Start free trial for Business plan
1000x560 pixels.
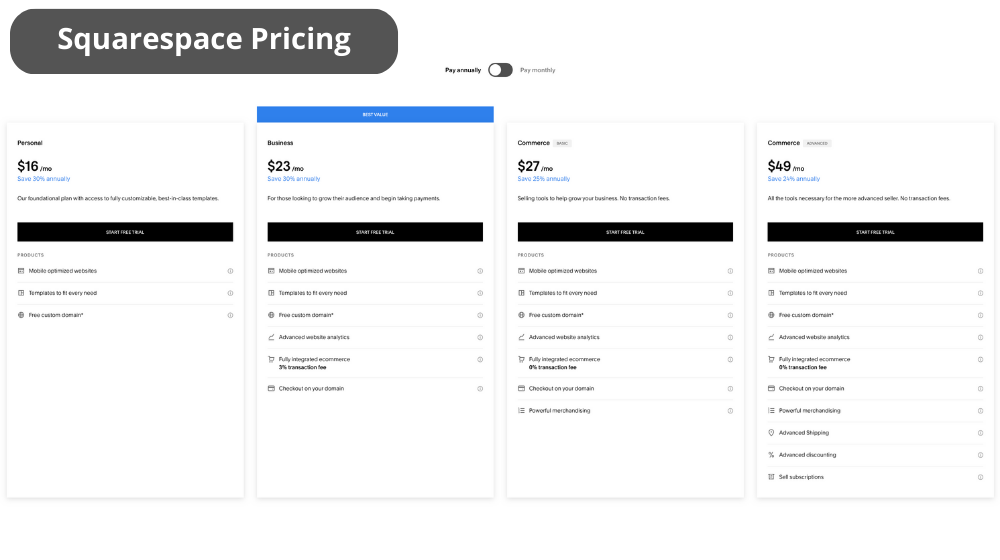point(375,232)
